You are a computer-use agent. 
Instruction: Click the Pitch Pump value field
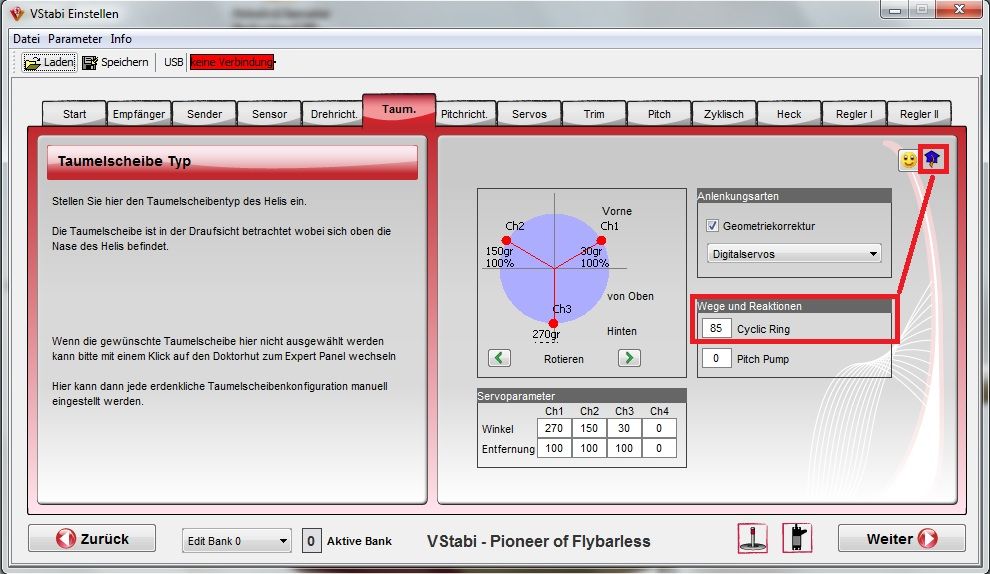(x=716, y=359)
